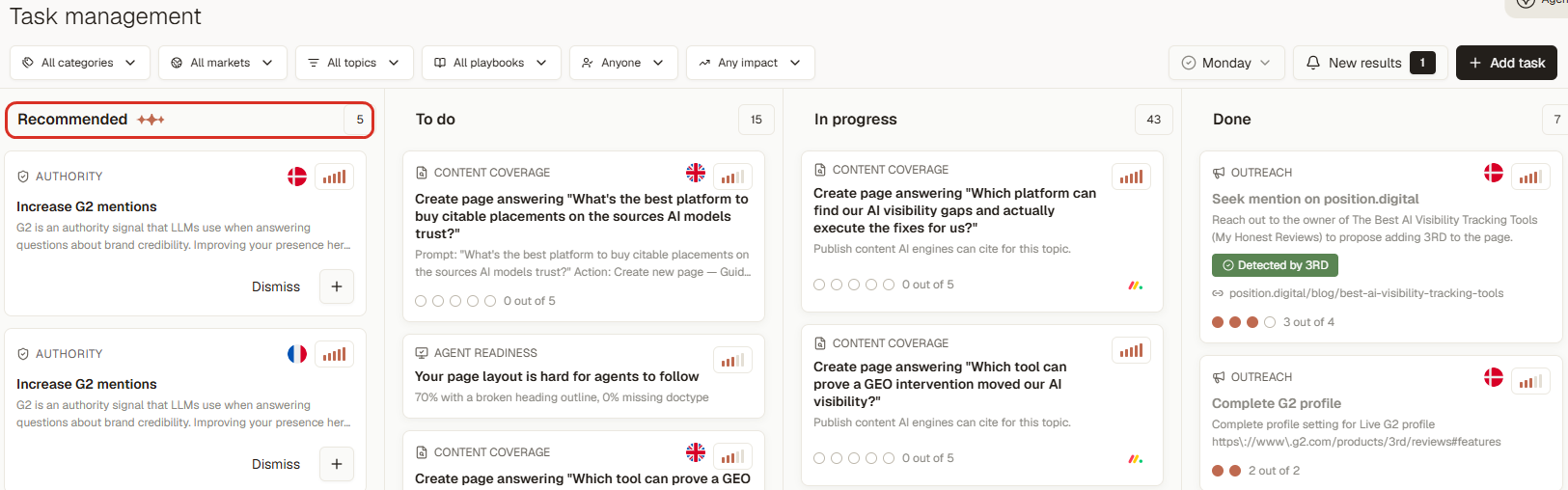Click the sparkle icon next to Recommended

(x=151, y=120)
